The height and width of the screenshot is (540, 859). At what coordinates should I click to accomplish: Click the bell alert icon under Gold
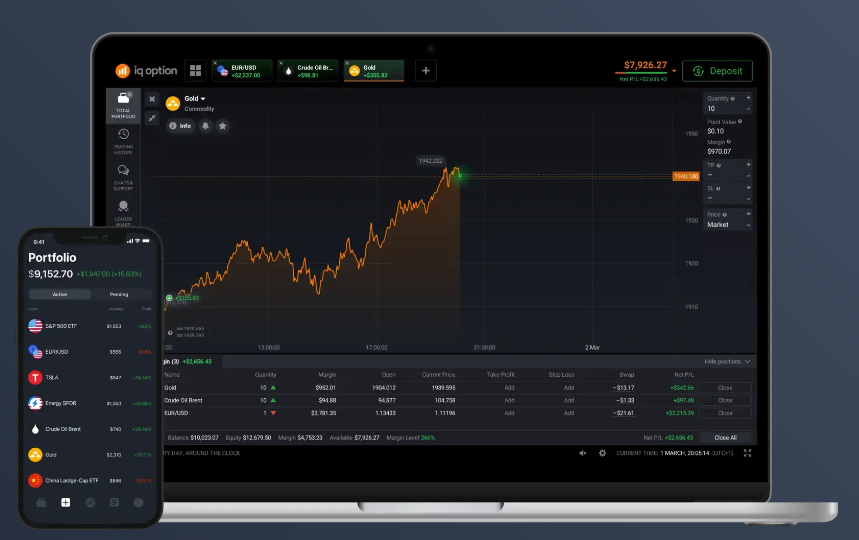click(205, 126)
